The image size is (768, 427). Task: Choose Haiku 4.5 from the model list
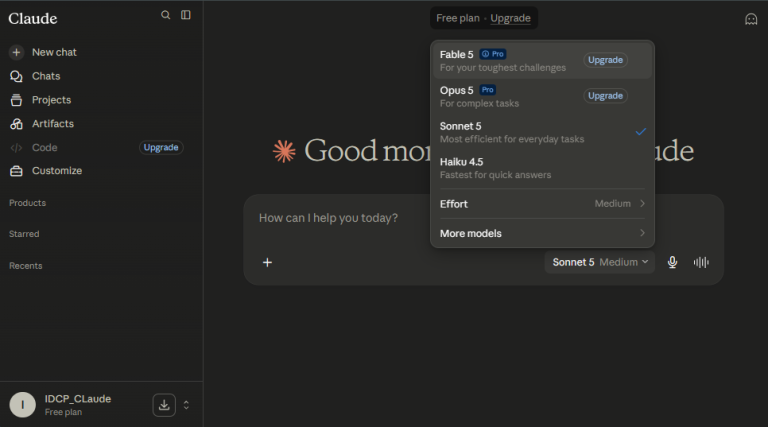542,168
